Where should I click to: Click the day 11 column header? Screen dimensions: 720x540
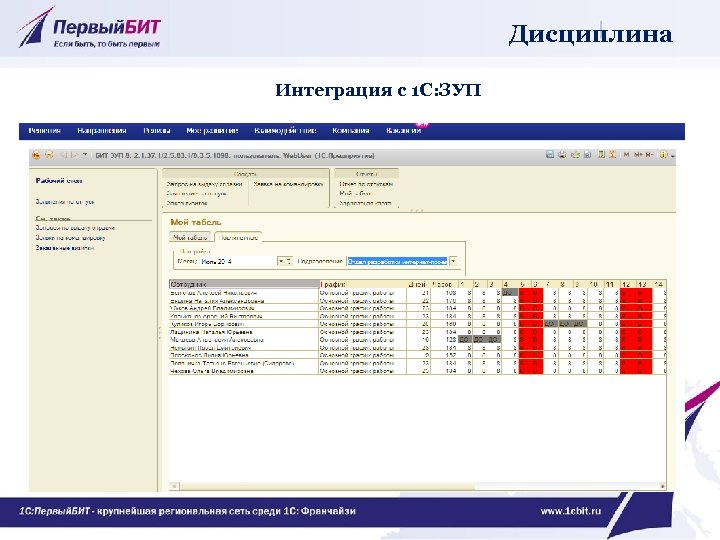[x=610, y=284]
